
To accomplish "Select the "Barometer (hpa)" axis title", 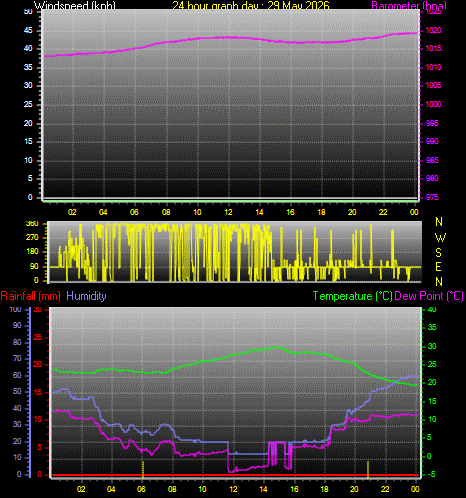I will pyautogui.click(x=409, y=5).
